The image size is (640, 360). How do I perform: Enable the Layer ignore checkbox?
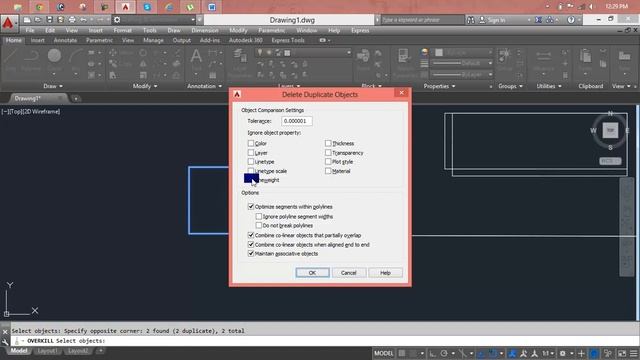coord(251,153)
